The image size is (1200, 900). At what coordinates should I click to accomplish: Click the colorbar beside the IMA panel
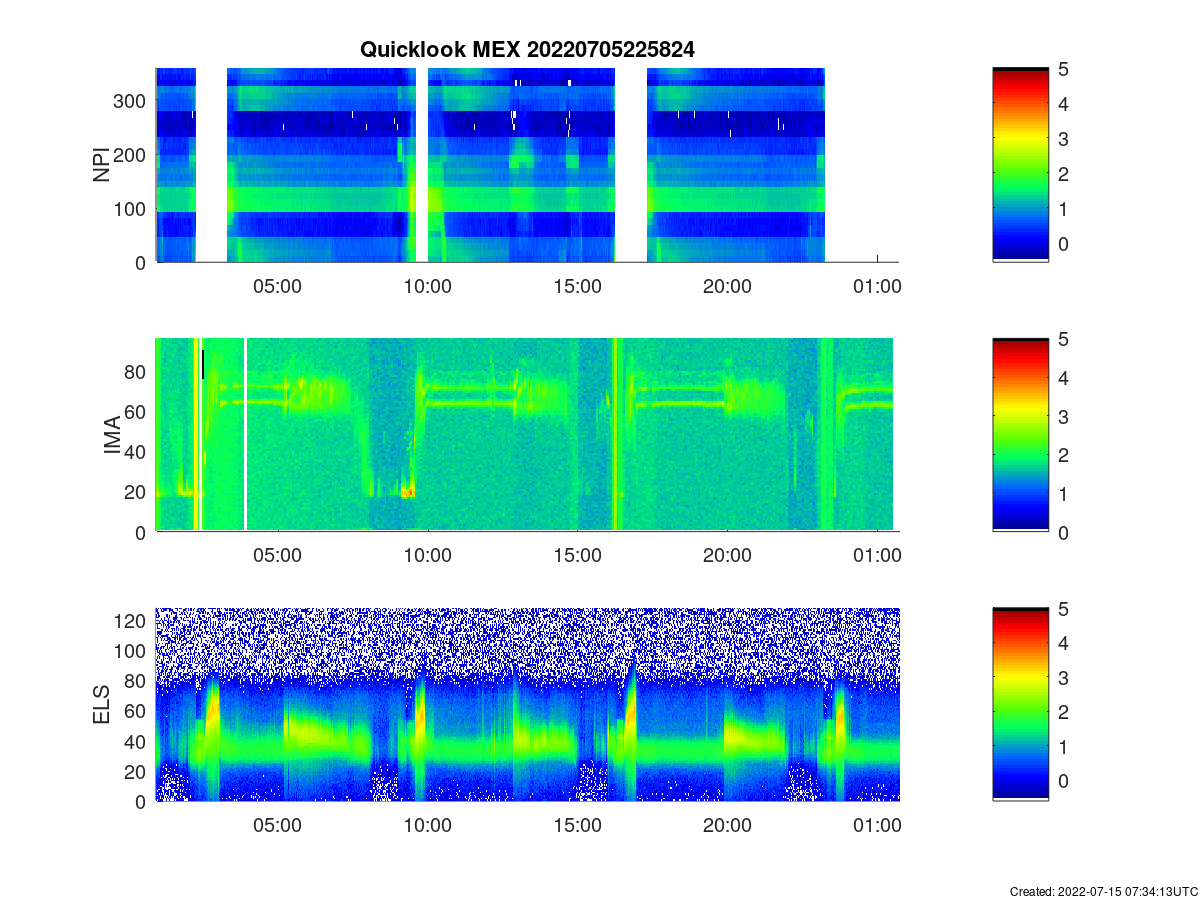point(1020,435)
